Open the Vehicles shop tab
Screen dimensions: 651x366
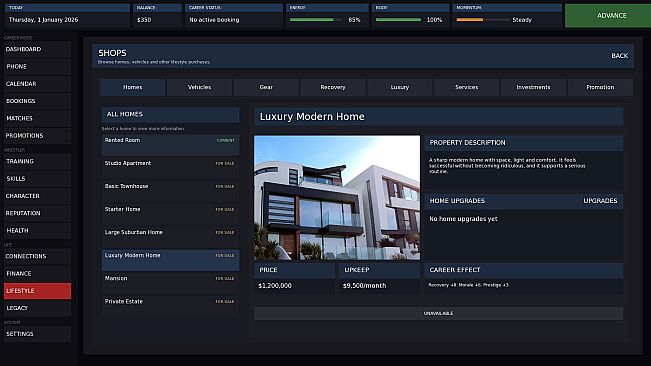[199, 87]
